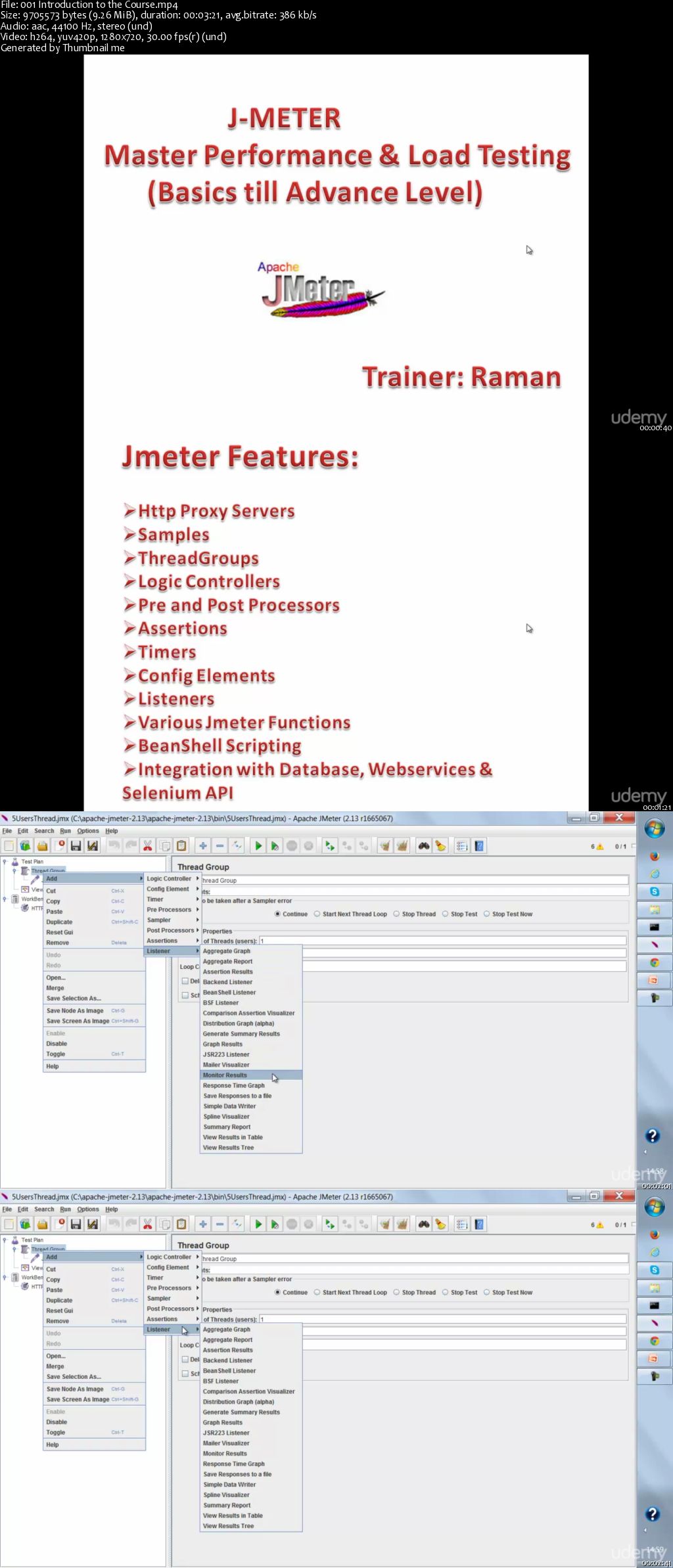Click the green Start arrow in upper JMeter toolbar
This screenshot has width=673, height=1568.
tap(258, 845)
